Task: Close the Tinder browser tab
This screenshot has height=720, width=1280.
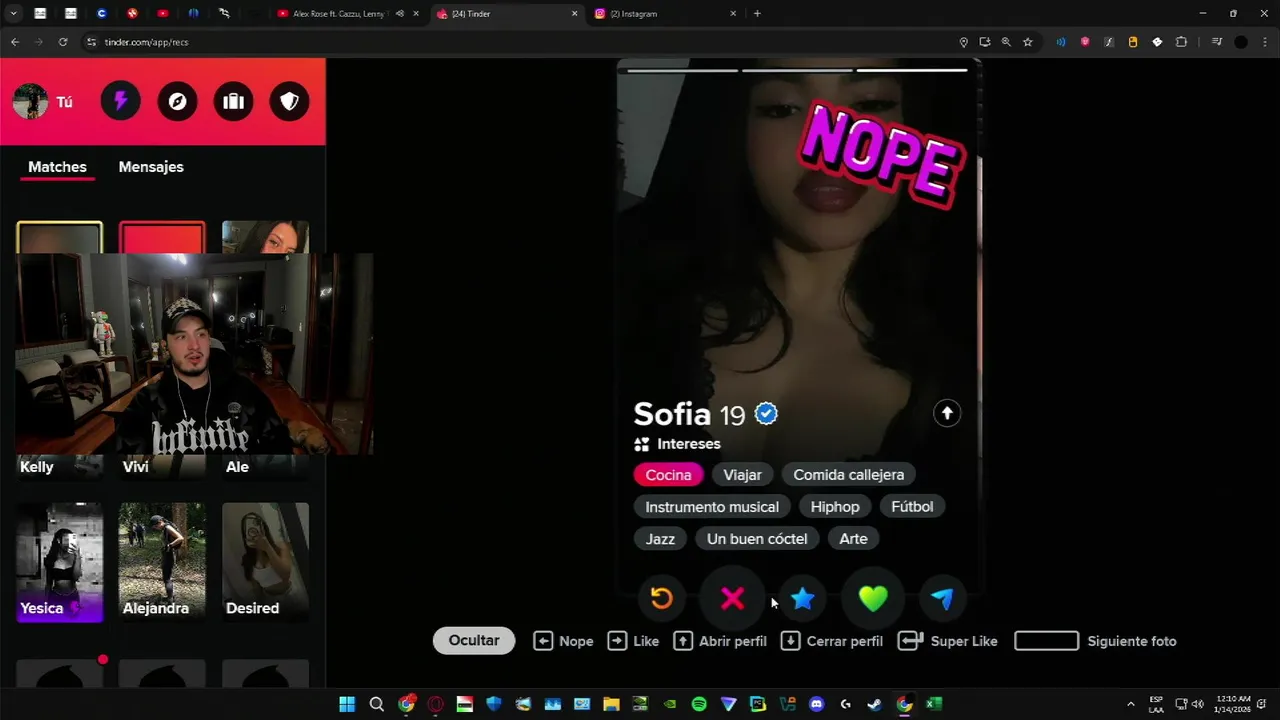Action: coord(574,14)
